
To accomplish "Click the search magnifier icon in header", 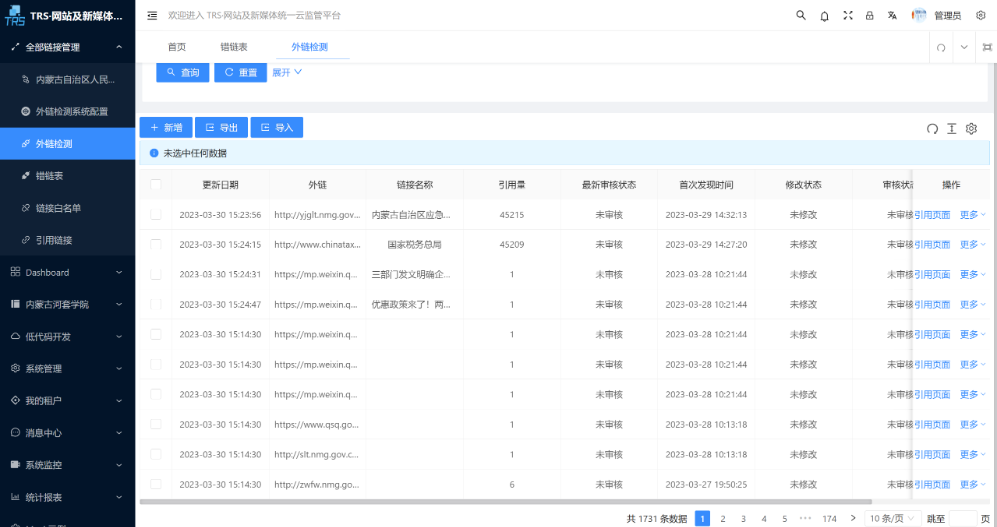I will pos(801,16).
